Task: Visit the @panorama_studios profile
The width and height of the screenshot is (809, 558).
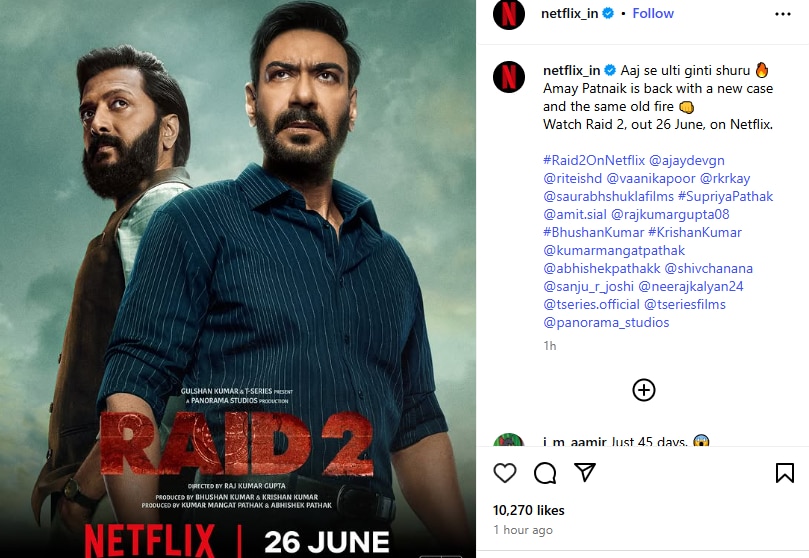Action: (x=606, y=322)
